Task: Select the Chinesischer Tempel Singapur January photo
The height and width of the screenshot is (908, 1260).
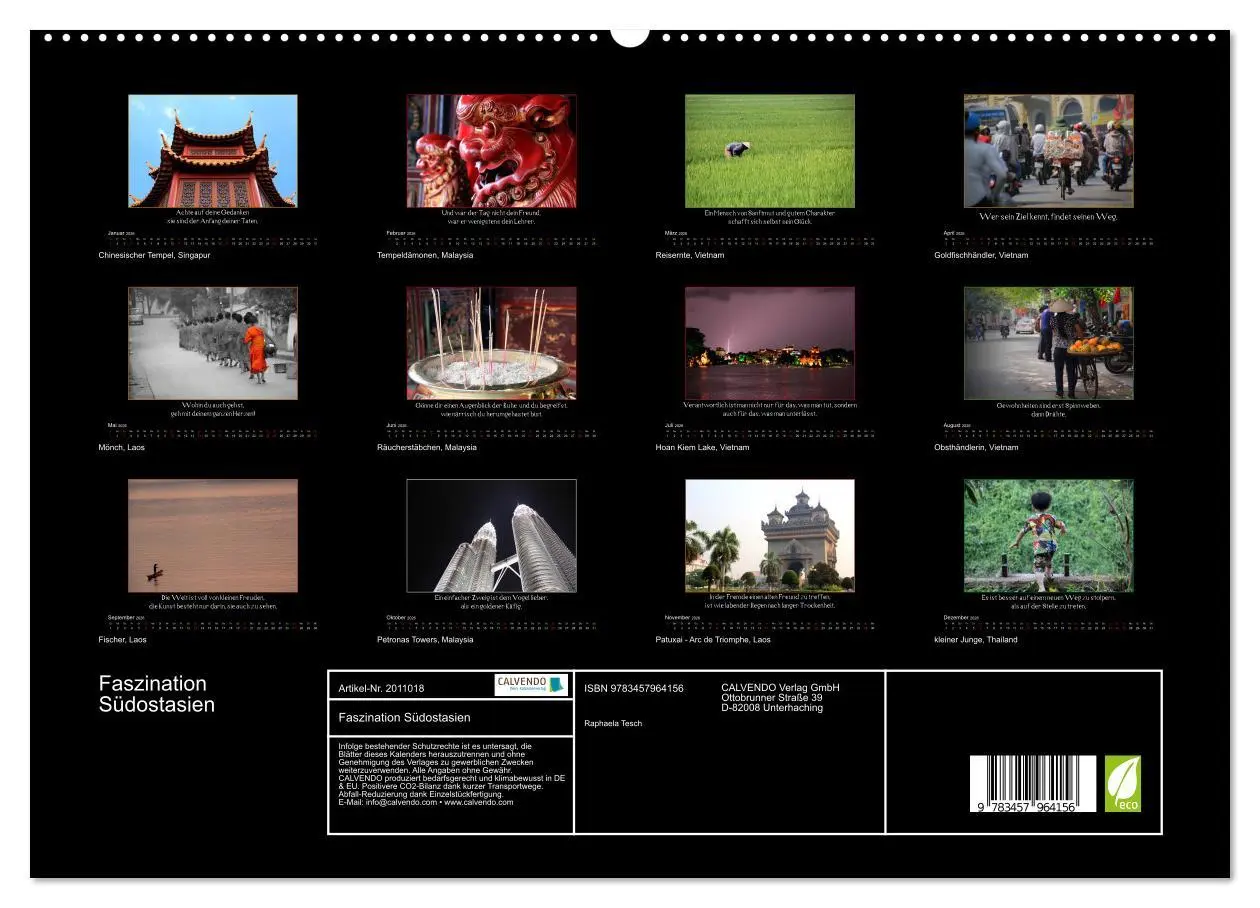Action: coord(212,150)
